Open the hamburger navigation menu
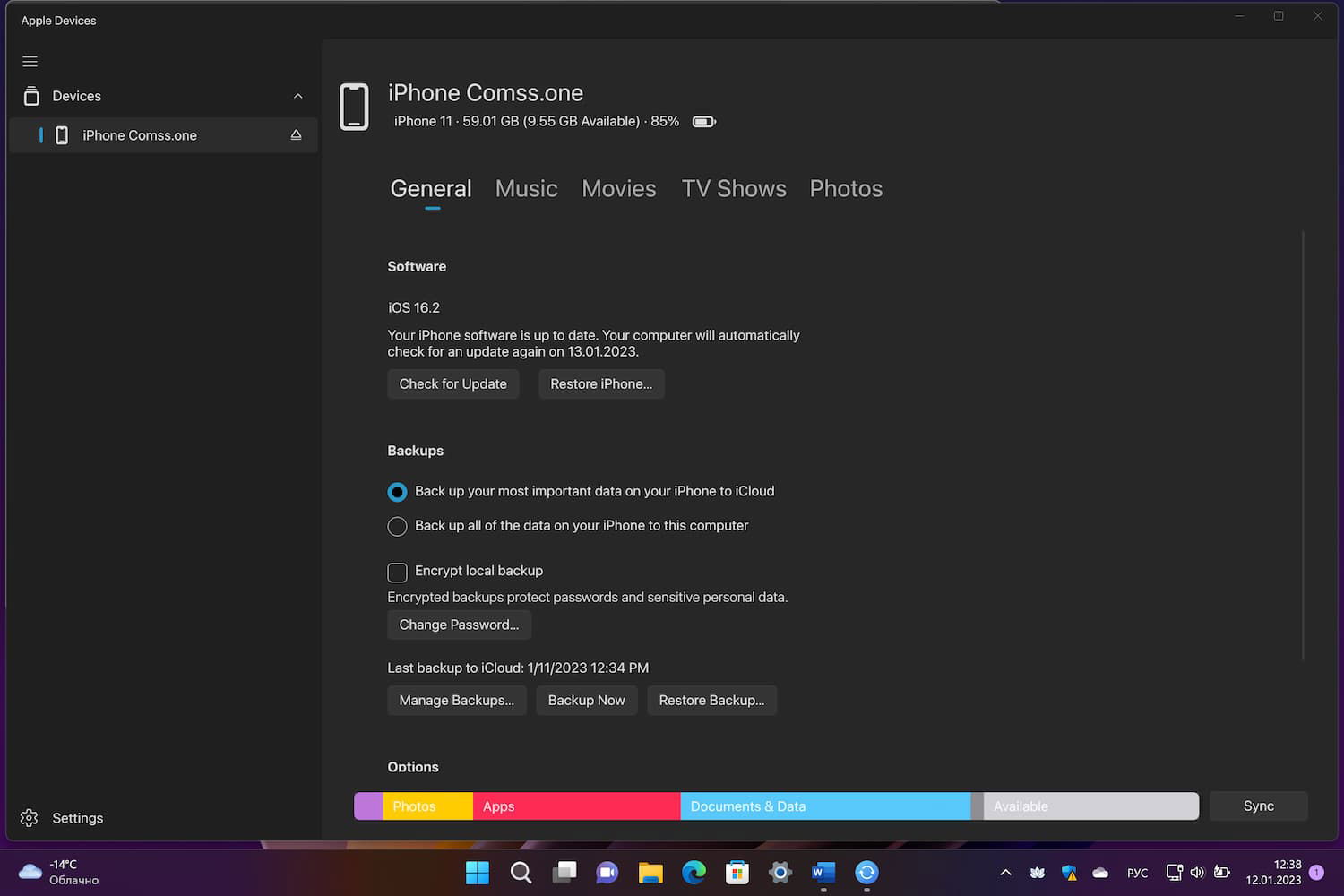The image size is (1344, 896). click(30, 62)
